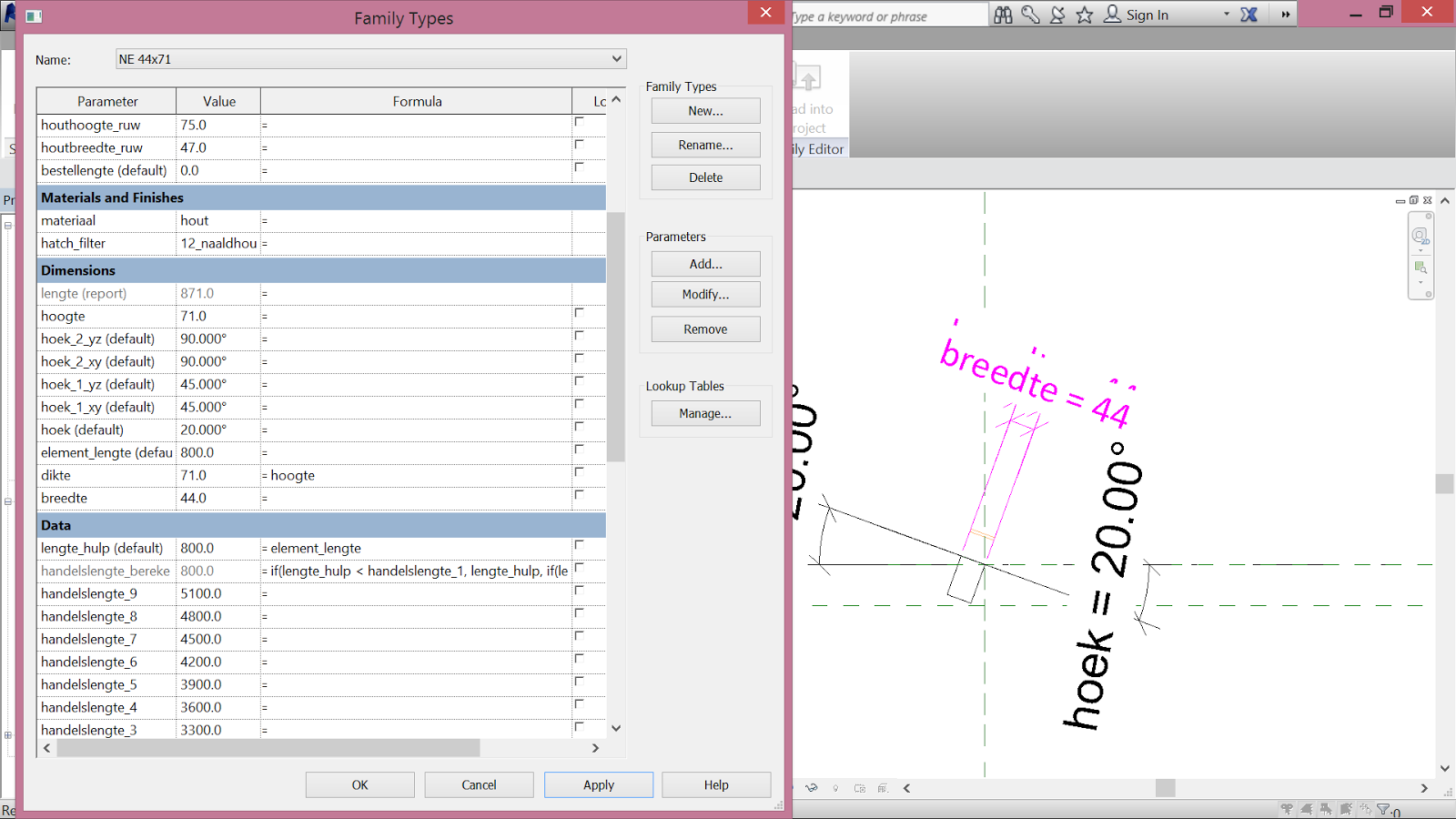Viewport: 1456px width, 819px height.
Task: Click the rightmost view control bar icon
Action: coord(883,788)
